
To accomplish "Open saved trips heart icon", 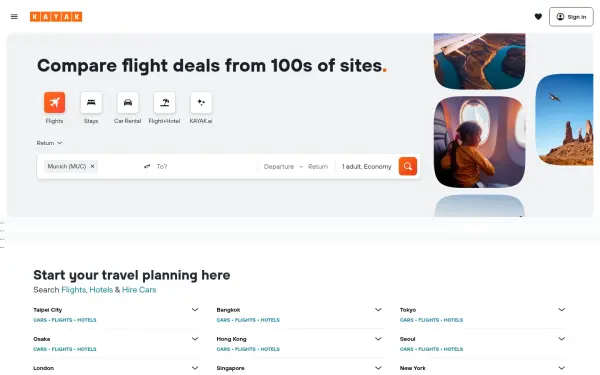I will coord(538,16).
